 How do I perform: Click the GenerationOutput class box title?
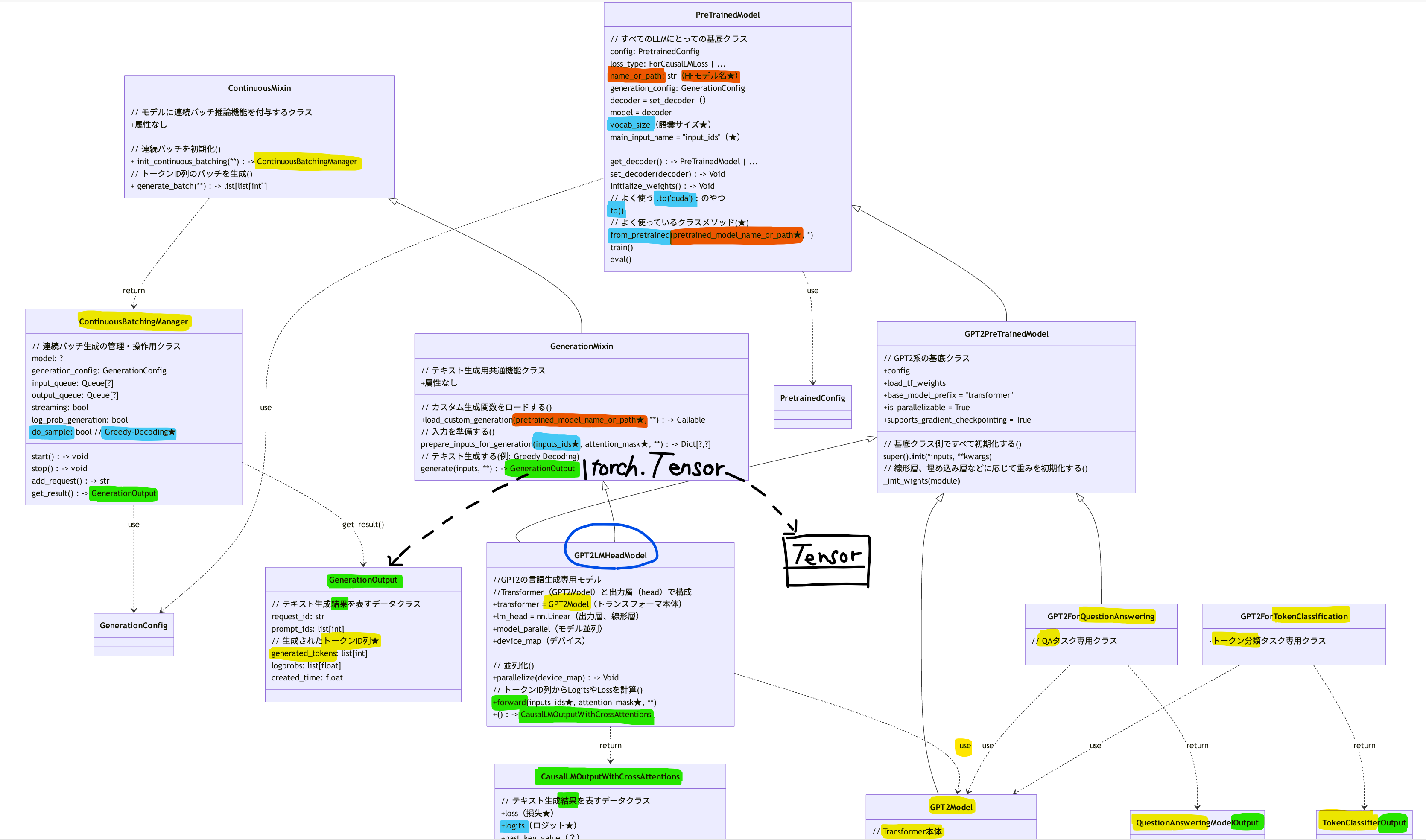click(x=363, y=580)
